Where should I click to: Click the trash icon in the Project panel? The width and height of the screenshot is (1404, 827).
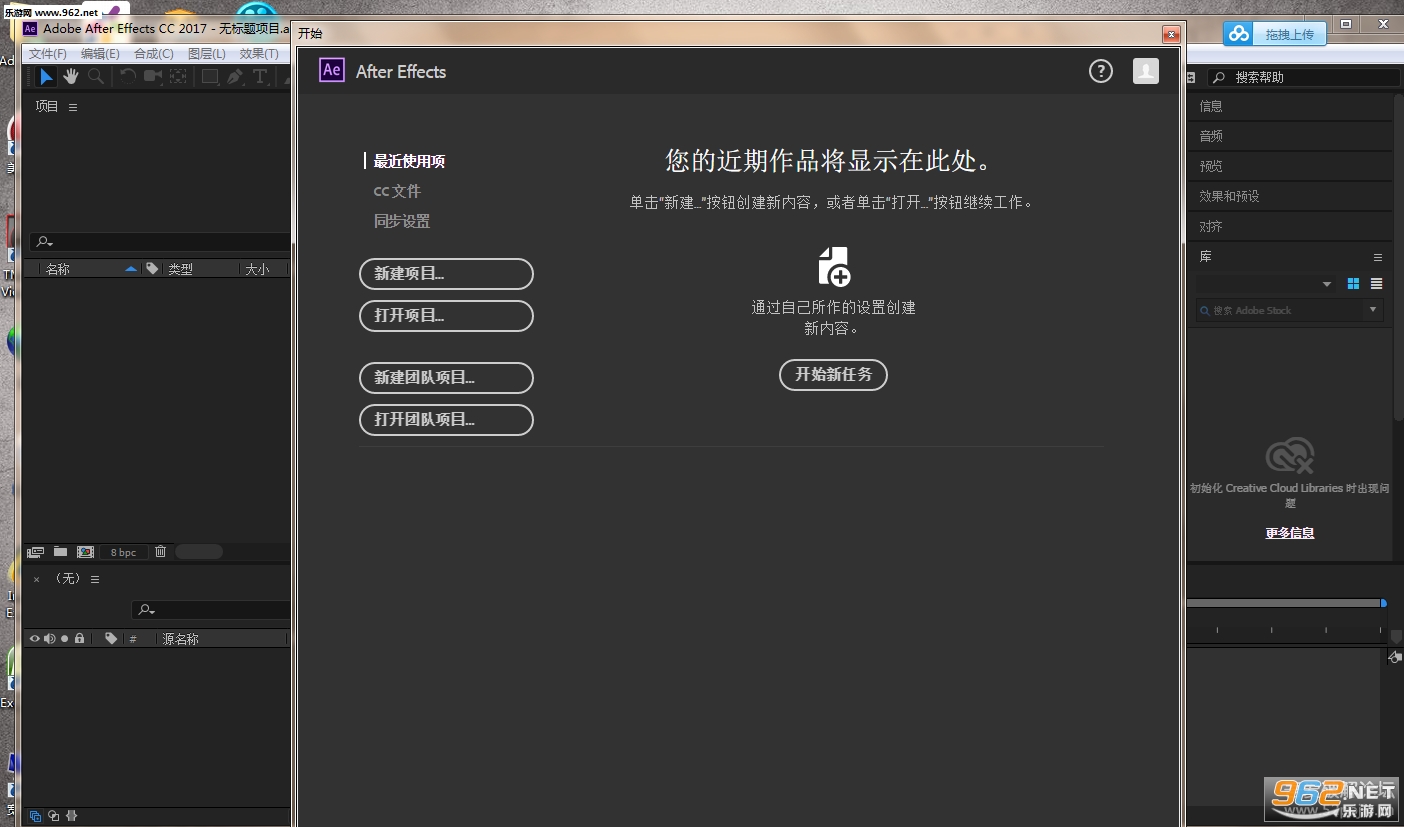160,551
